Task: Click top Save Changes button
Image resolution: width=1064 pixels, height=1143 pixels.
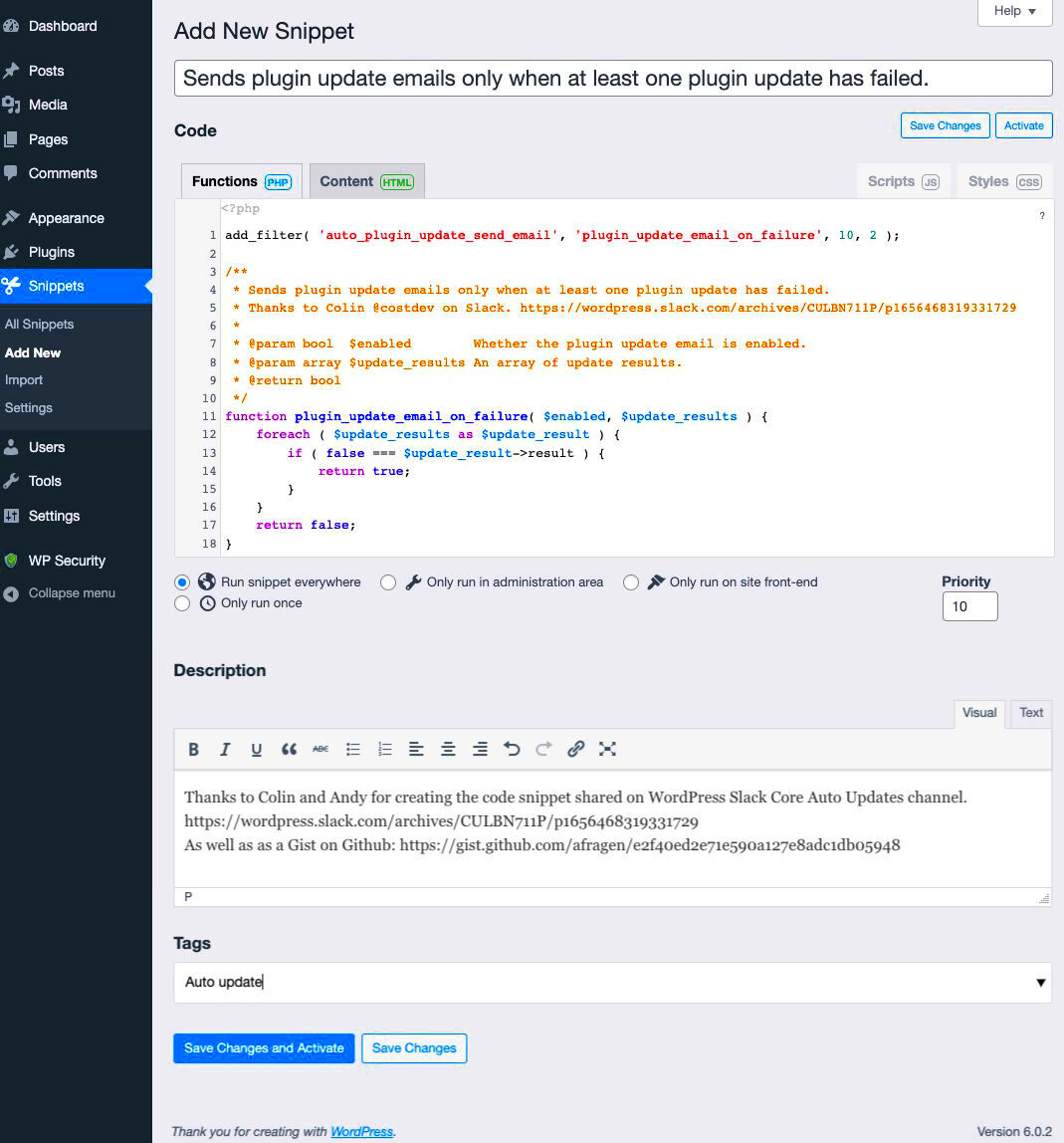Action: pos(946,125)
